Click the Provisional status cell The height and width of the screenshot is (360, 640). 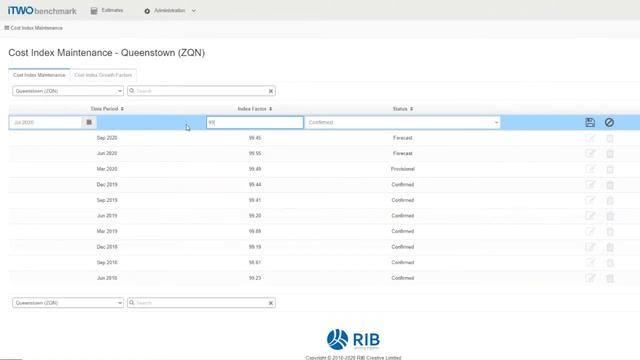pyautogui.click(x=402, y=169)
